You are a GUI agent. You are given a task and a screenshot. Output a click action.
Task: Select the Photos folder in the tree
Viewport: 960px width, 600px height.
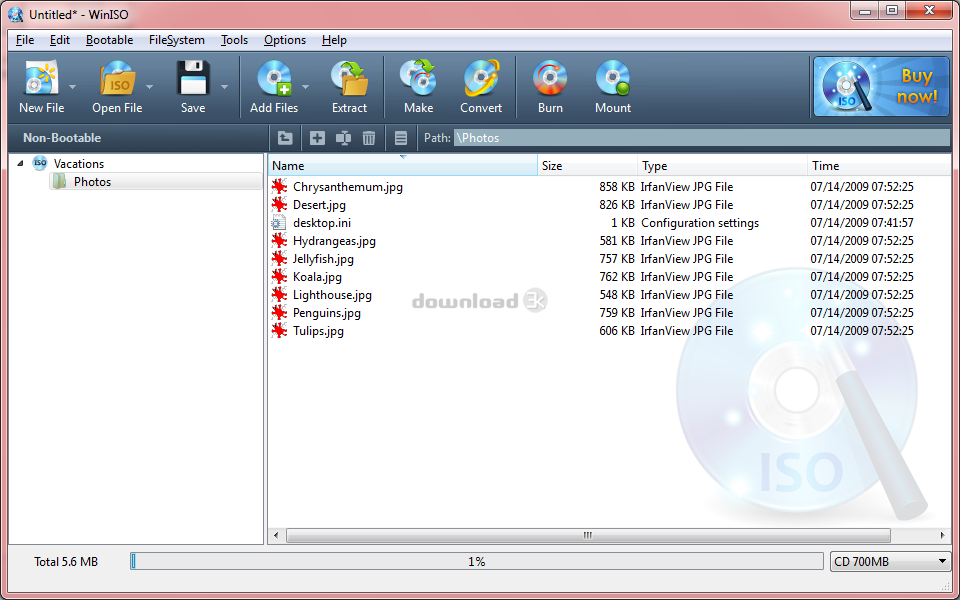[x=92, y=182]
